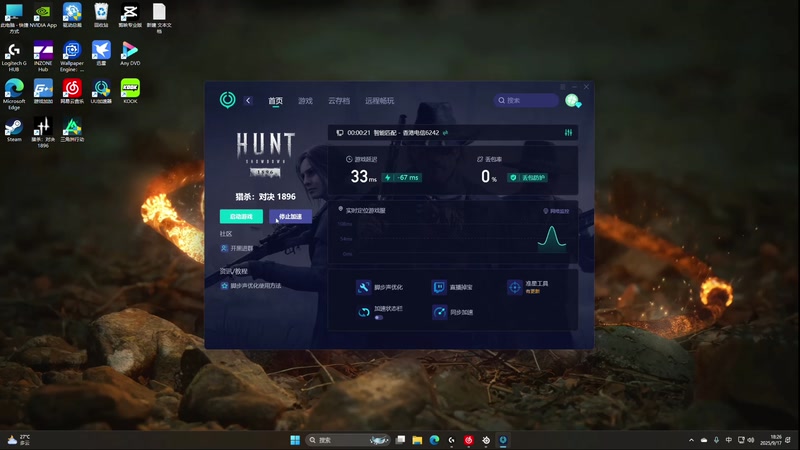The image size is (800, 450).
Task: Open the 游戏 games tab
Action: coord(305,101)
